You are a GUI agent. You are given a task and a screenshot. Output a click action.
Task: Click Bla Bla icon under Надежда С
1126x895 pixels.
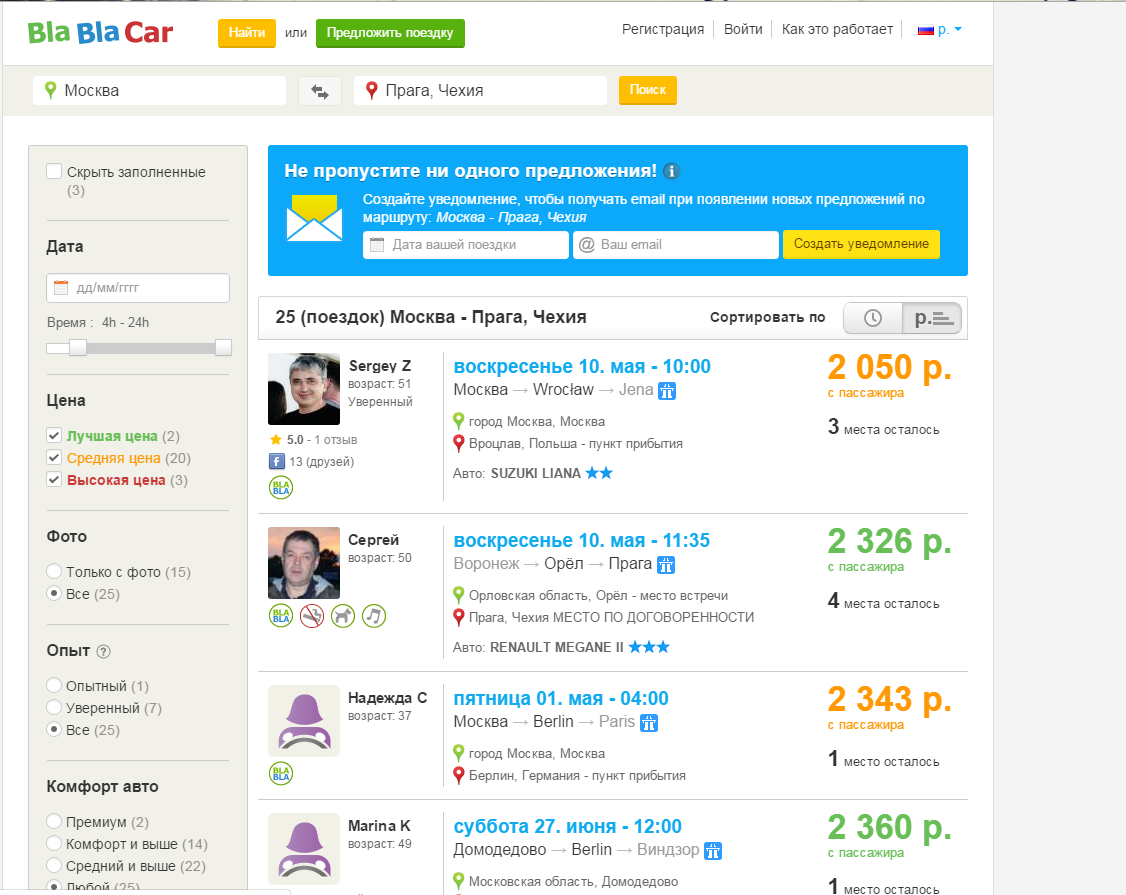click(x=281, y=774)
